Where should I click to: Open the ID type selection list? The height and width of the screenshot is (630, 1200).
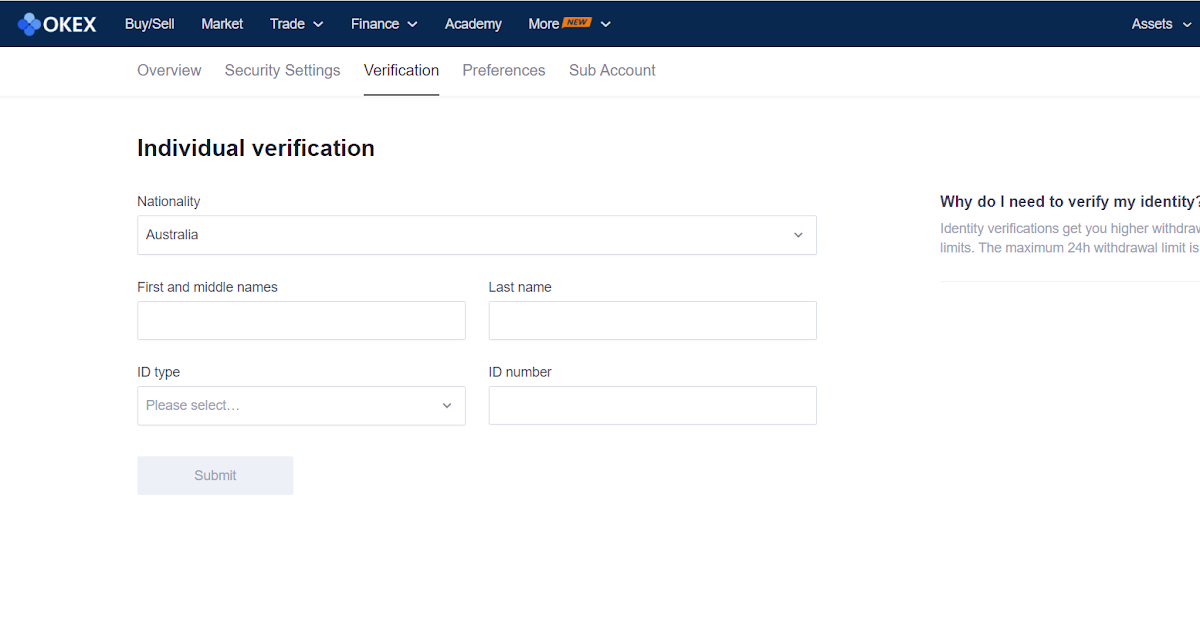coord(301,405)
